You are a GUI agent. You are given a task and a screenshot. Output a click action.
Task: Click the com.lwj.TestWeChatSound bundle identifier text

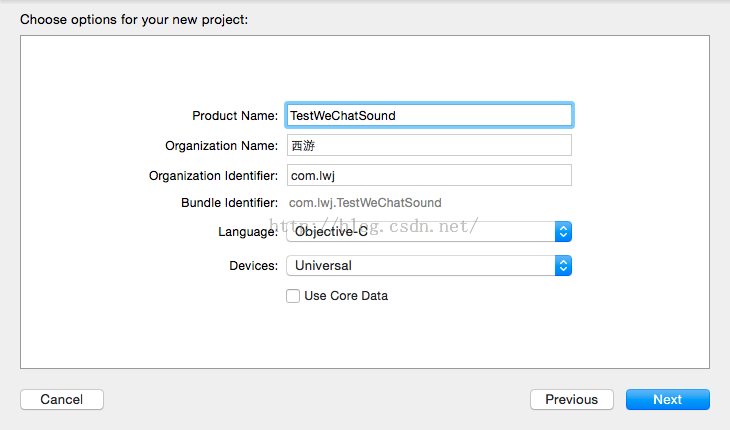click(x=365, y=203)
